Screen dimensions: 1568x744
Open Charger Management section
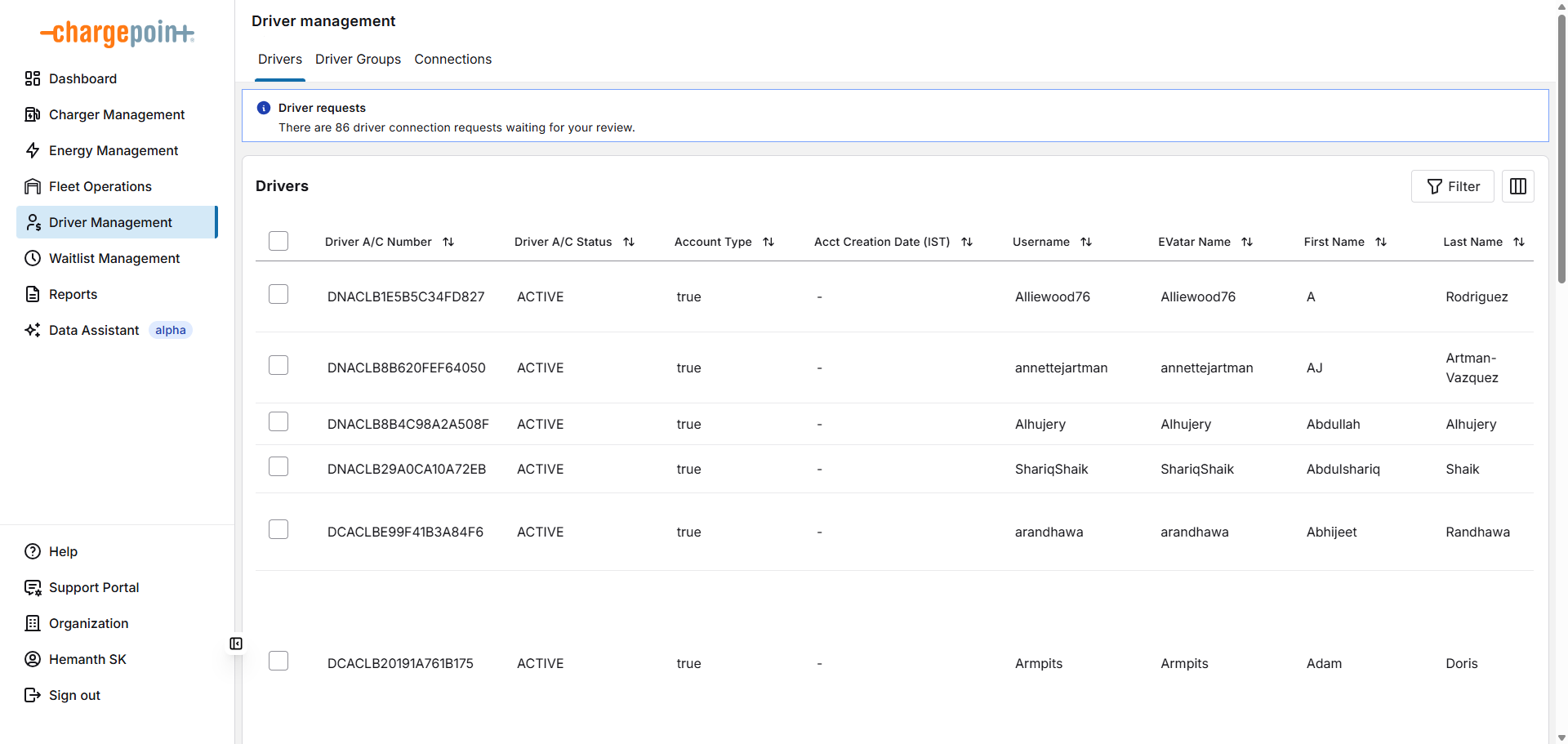[116, 114]
